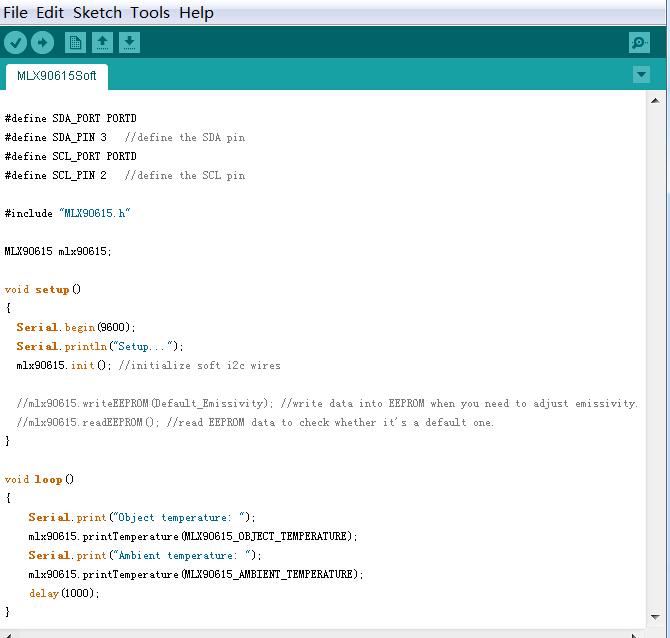The height and width of the screenshot is (638, 670).
Task: Select the MLX90615Soft tab
Action: [57, 76]
